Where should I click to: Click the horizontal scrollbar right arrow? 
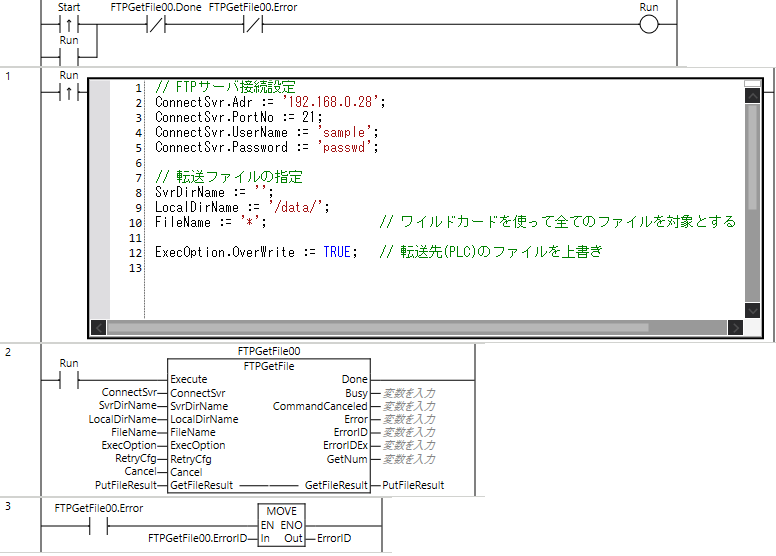[x=736, y=327]
